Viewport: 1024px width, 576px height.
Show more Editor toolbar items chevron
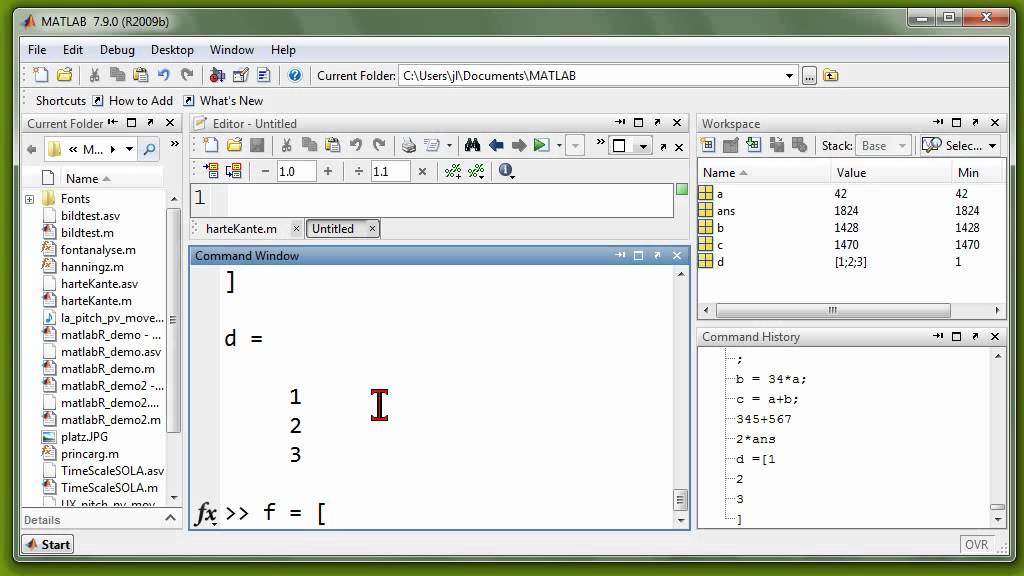600,142
